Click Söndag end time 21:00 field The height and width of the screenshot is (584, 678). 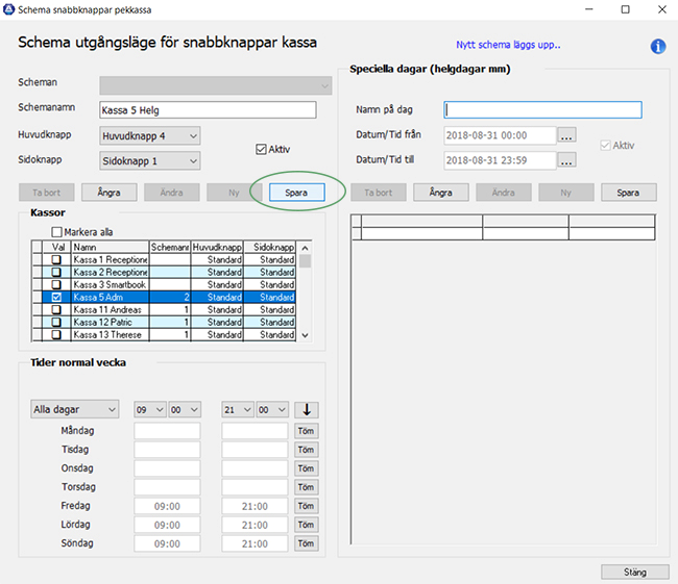click(x=255, y=543)
